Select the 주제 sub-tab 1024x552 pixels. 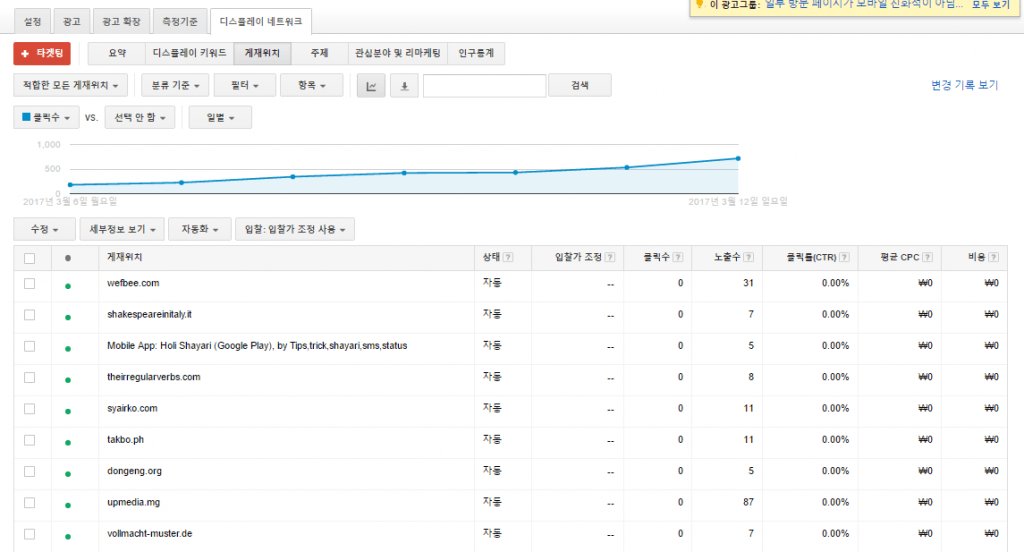coord(319,54)
